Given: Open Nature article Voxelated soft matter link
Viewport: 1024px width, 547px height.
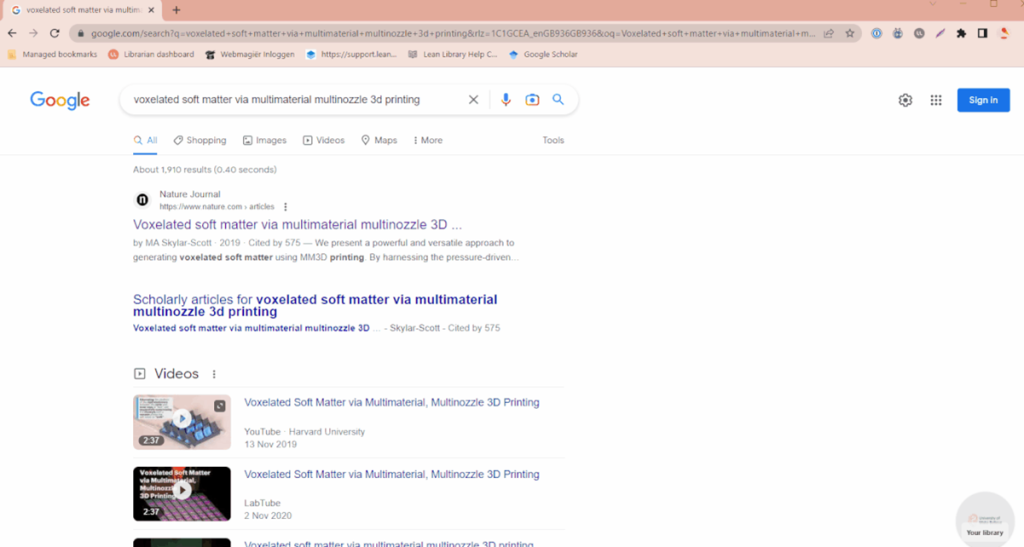Looking at the screenshot, I should [x=297, y=225].
